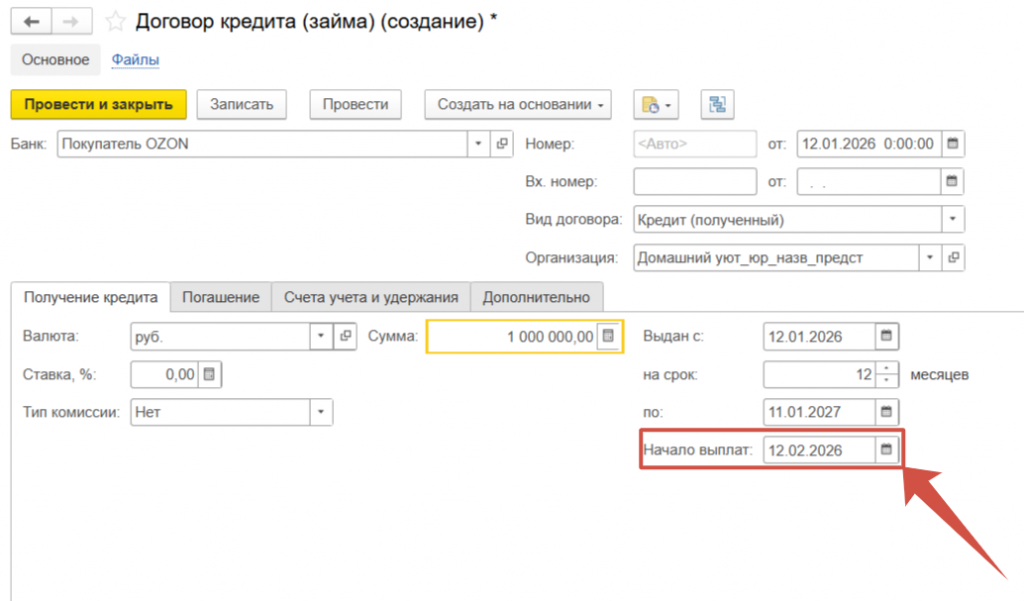Open the Файлы link
Screen dimensions: 1024x601
[x=135, y=60]
